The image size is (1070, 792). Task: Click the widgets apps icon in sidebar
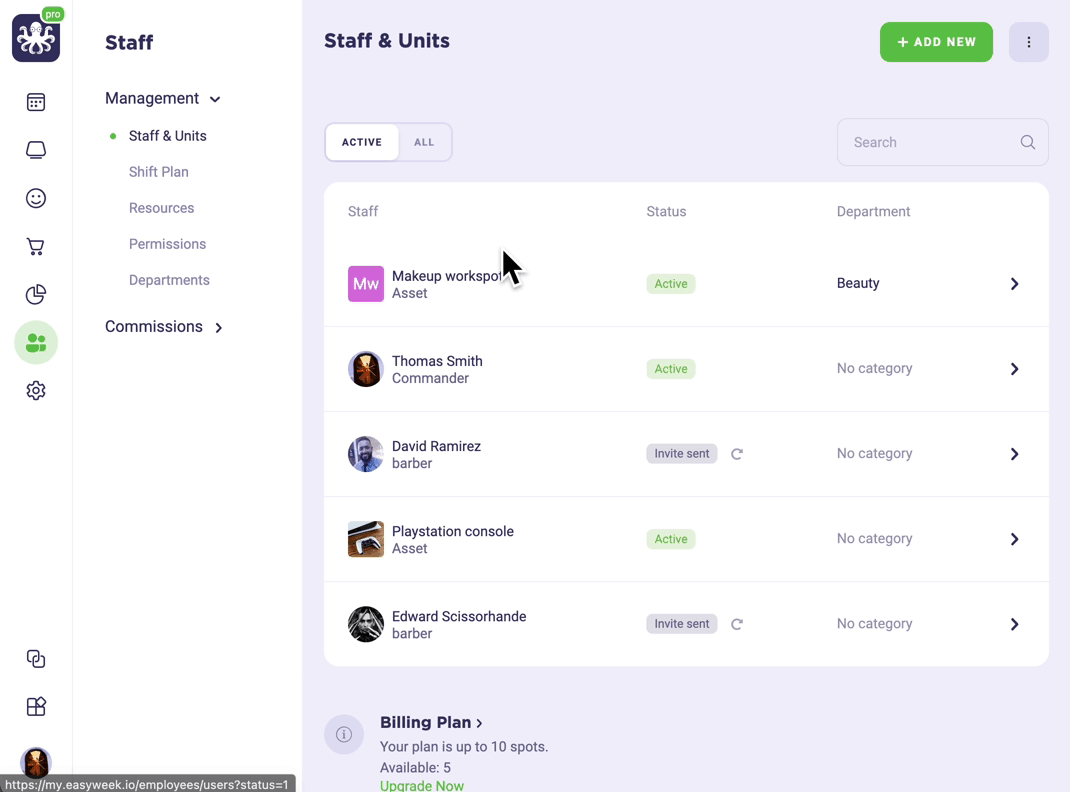[35, 706]
